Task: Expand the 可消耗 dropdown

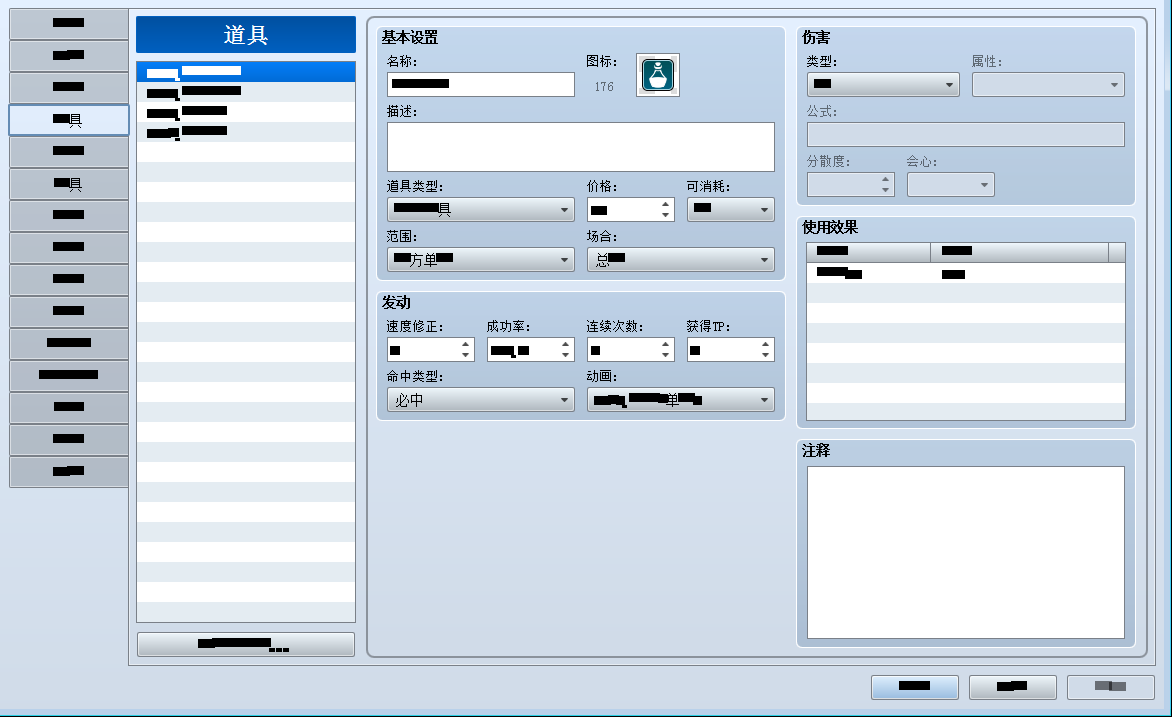Action: pos(730,209)
